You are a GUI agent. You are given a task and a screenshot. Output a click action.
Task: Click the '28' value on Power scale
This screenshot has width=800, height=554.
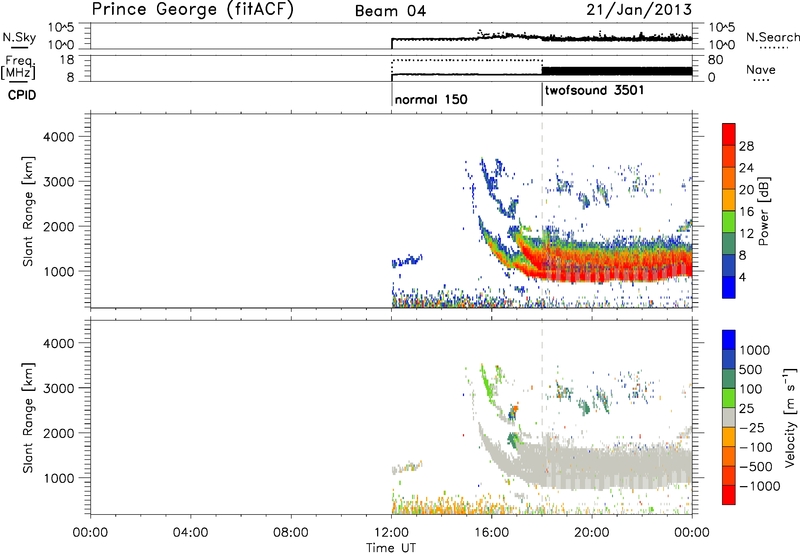pyautogui.click(x=746, y=146)
